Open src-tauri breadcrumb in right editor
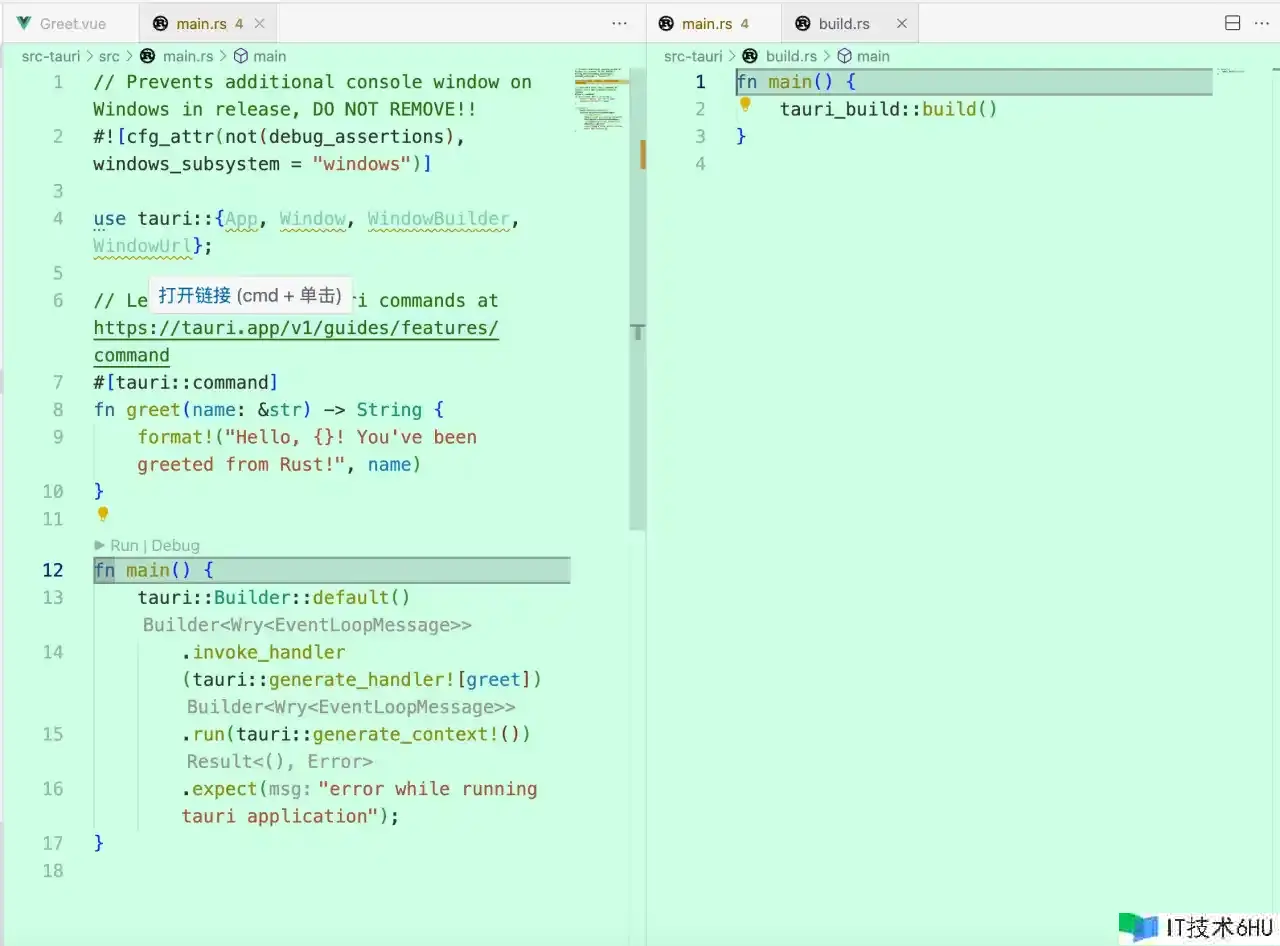The width and height of the screenshot is (1280, 946). (x=693, y=56)
